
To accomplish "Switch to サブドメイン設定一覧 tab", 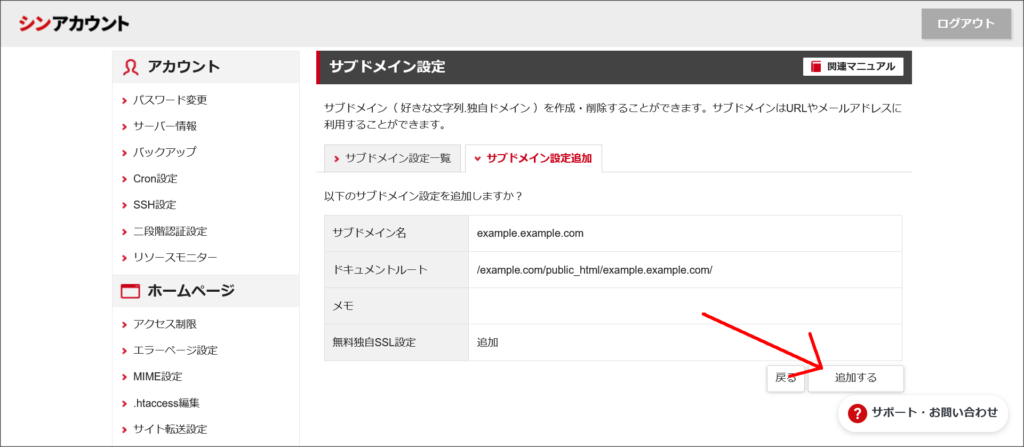I will coord(391,158).
